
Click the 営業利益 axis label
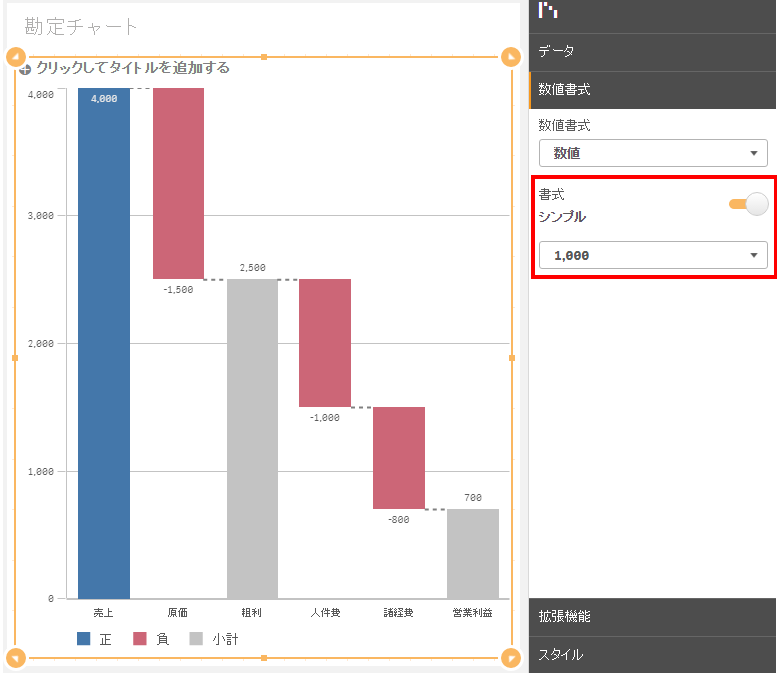(472, 613)
